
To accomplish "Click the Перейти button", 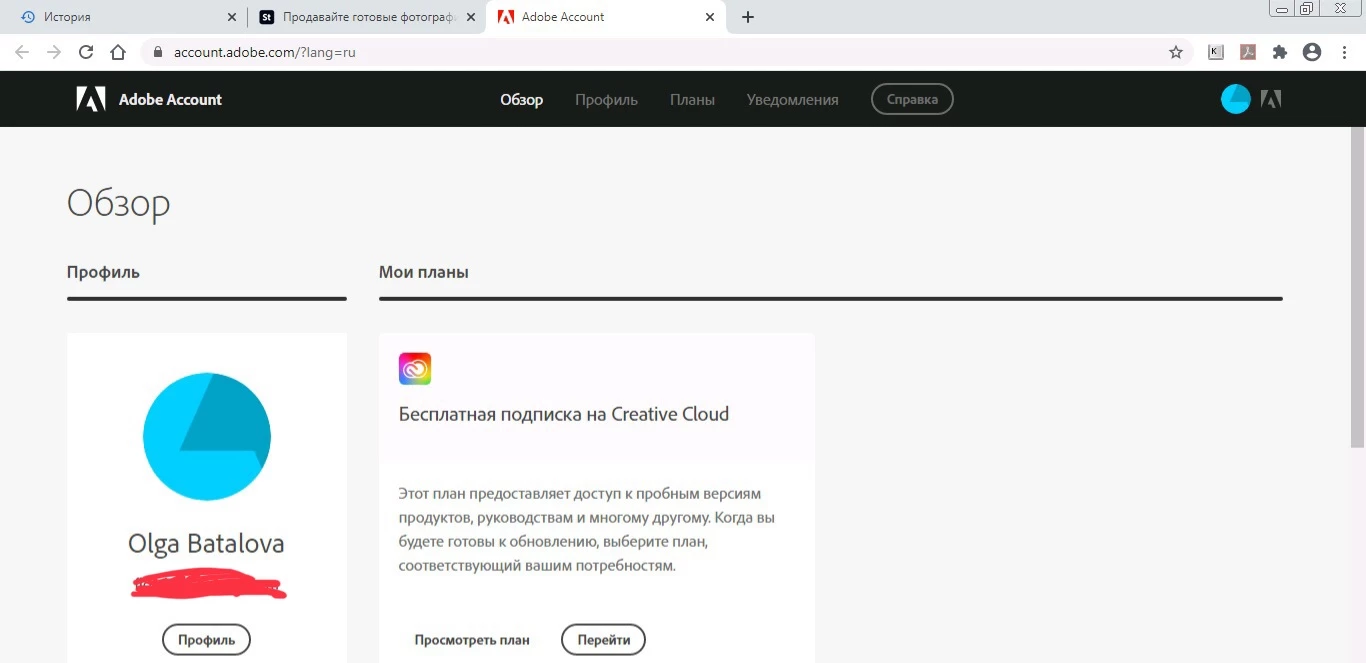I will coord(603,640).
